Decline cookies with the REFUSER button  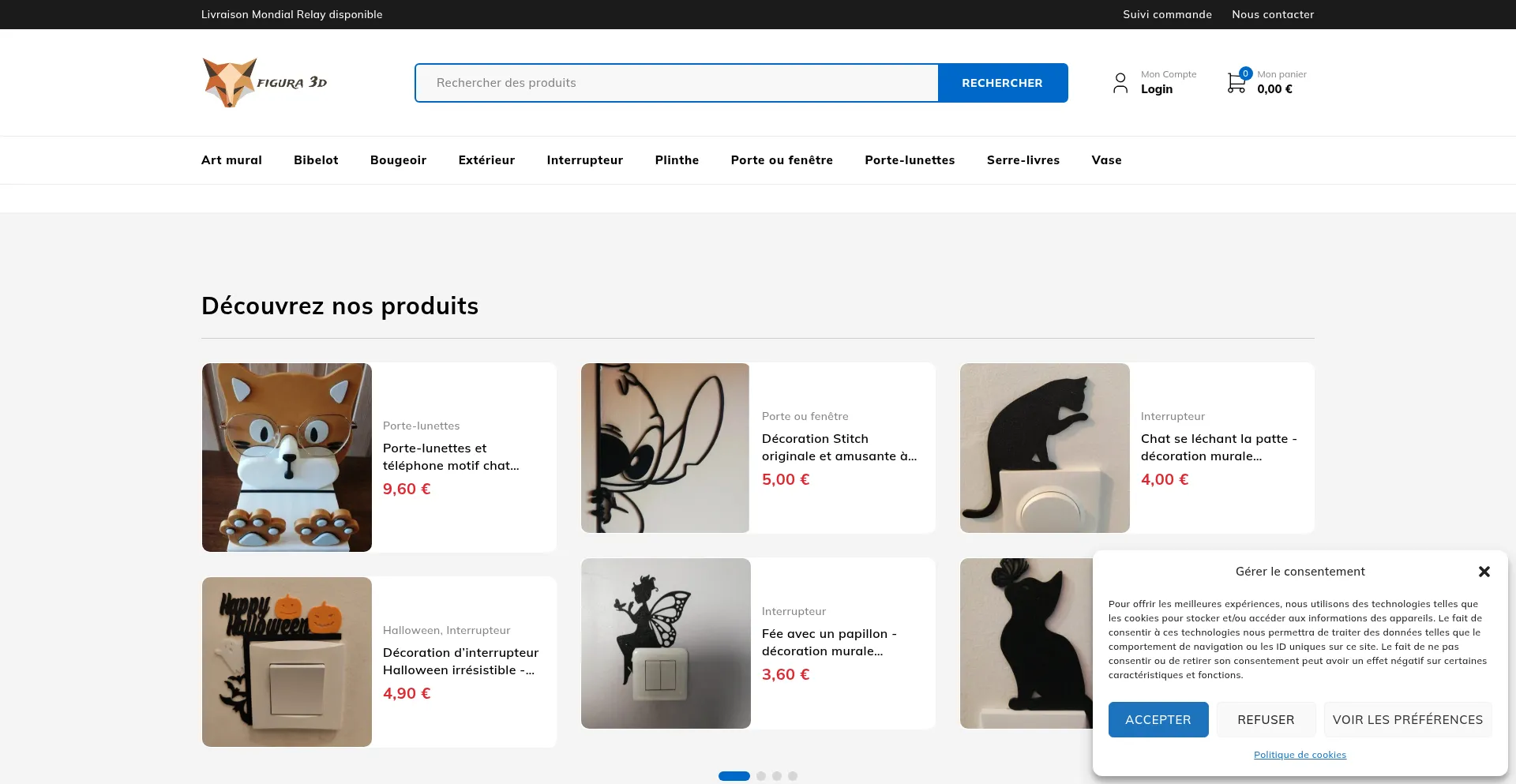coord(1266,719)
